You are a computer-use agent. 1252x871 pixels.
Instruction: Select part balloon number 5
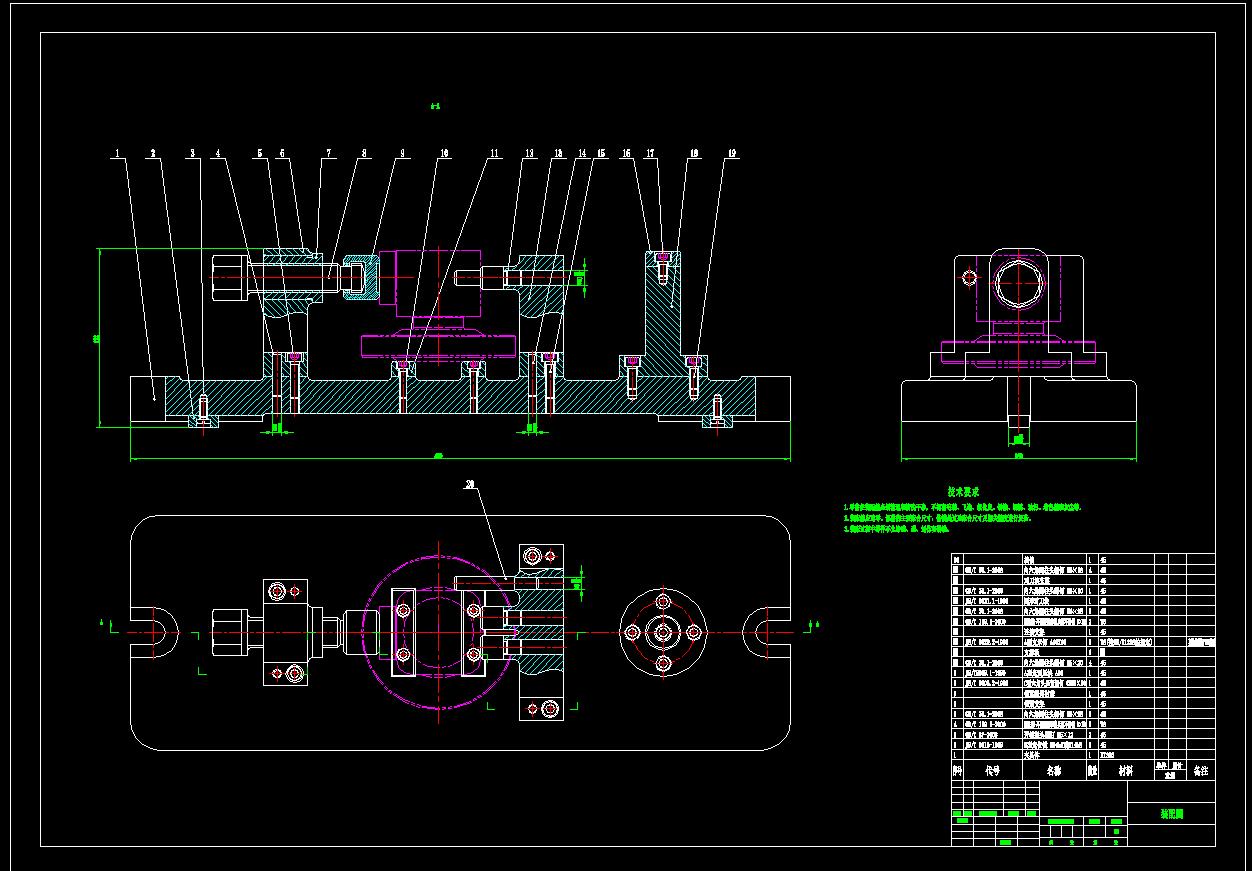(x=260, y=154)
